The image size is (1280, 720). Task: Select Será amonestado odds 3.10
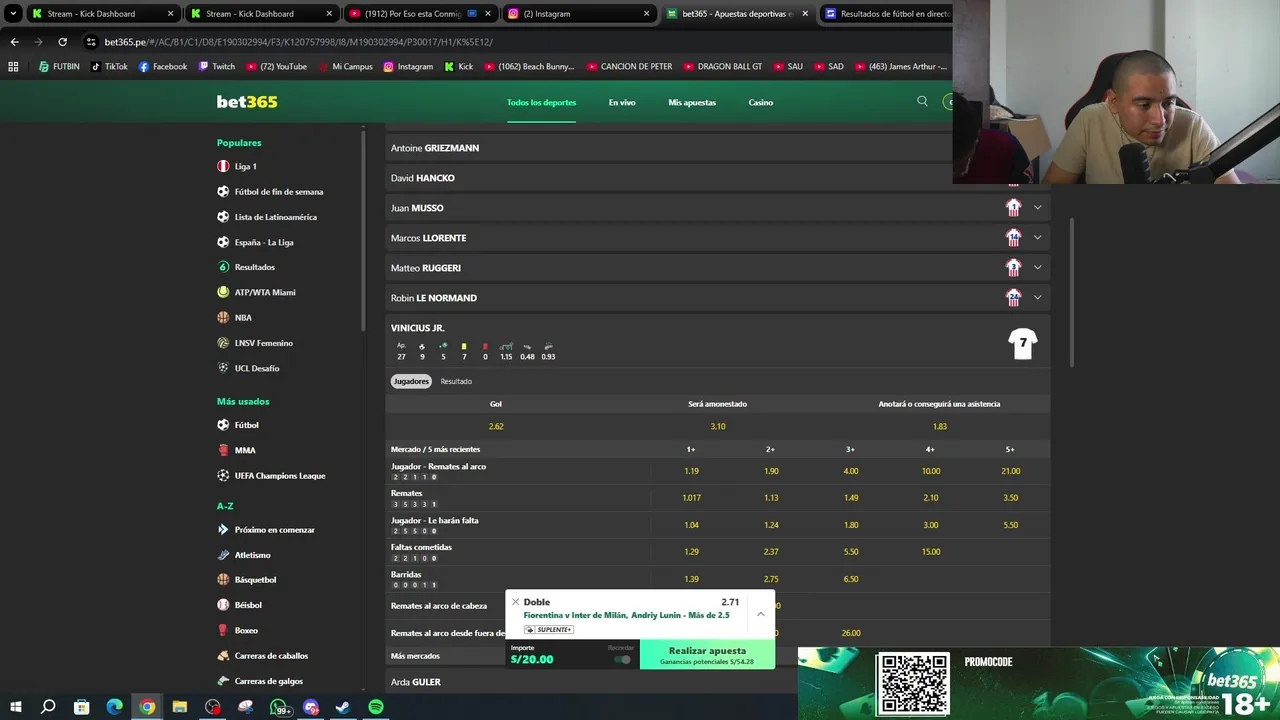pos(718,426)
